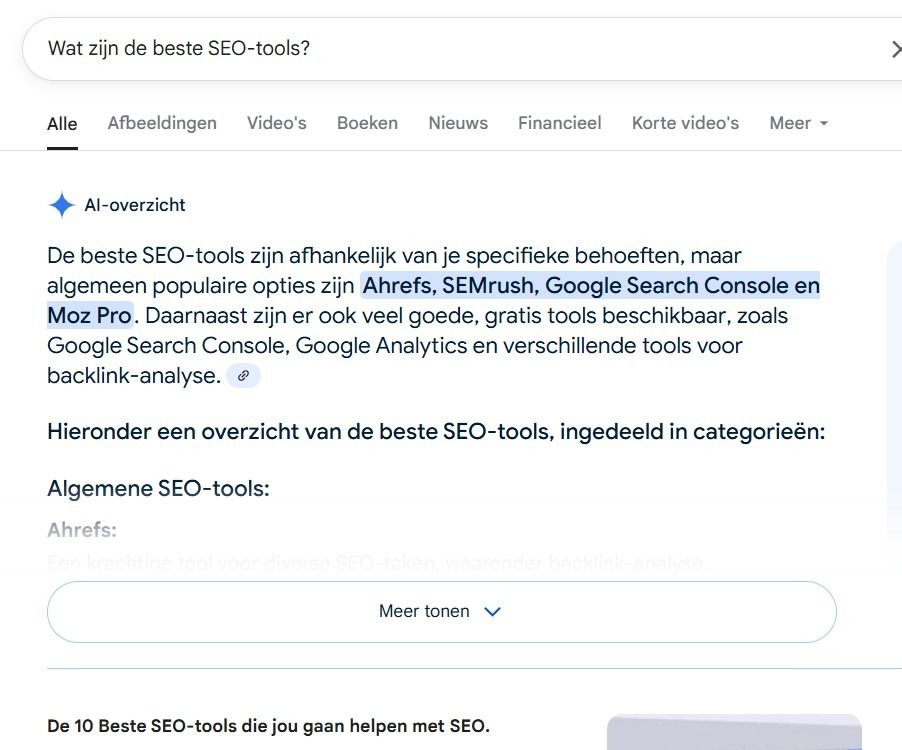Open the Video's tab
Image resolution: width=902 pixels, height=750 pixels.
277,123
